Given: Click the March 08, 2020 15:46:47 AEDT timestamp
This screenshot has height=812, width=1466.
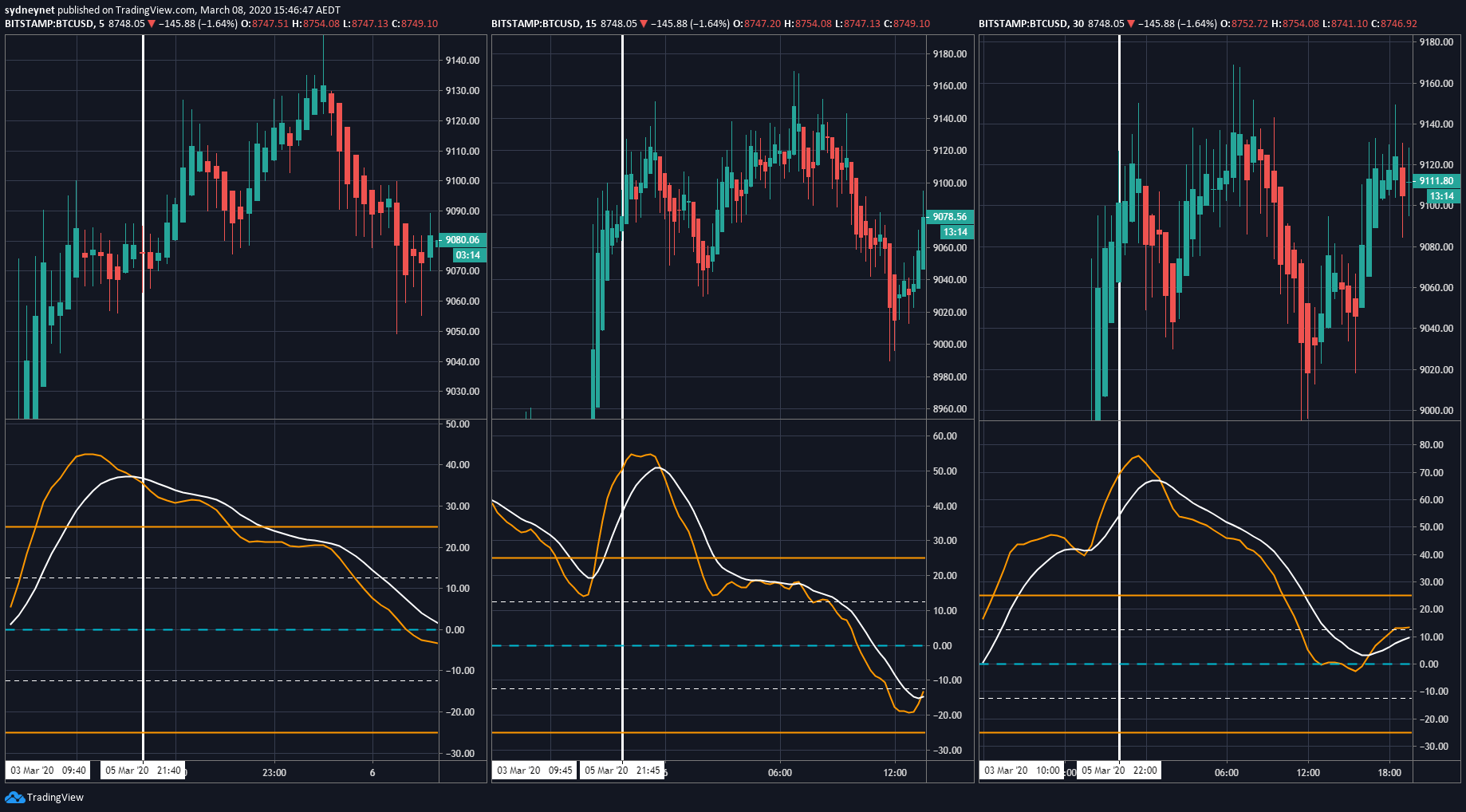Looking at the screenshot, I should [270, 10].
